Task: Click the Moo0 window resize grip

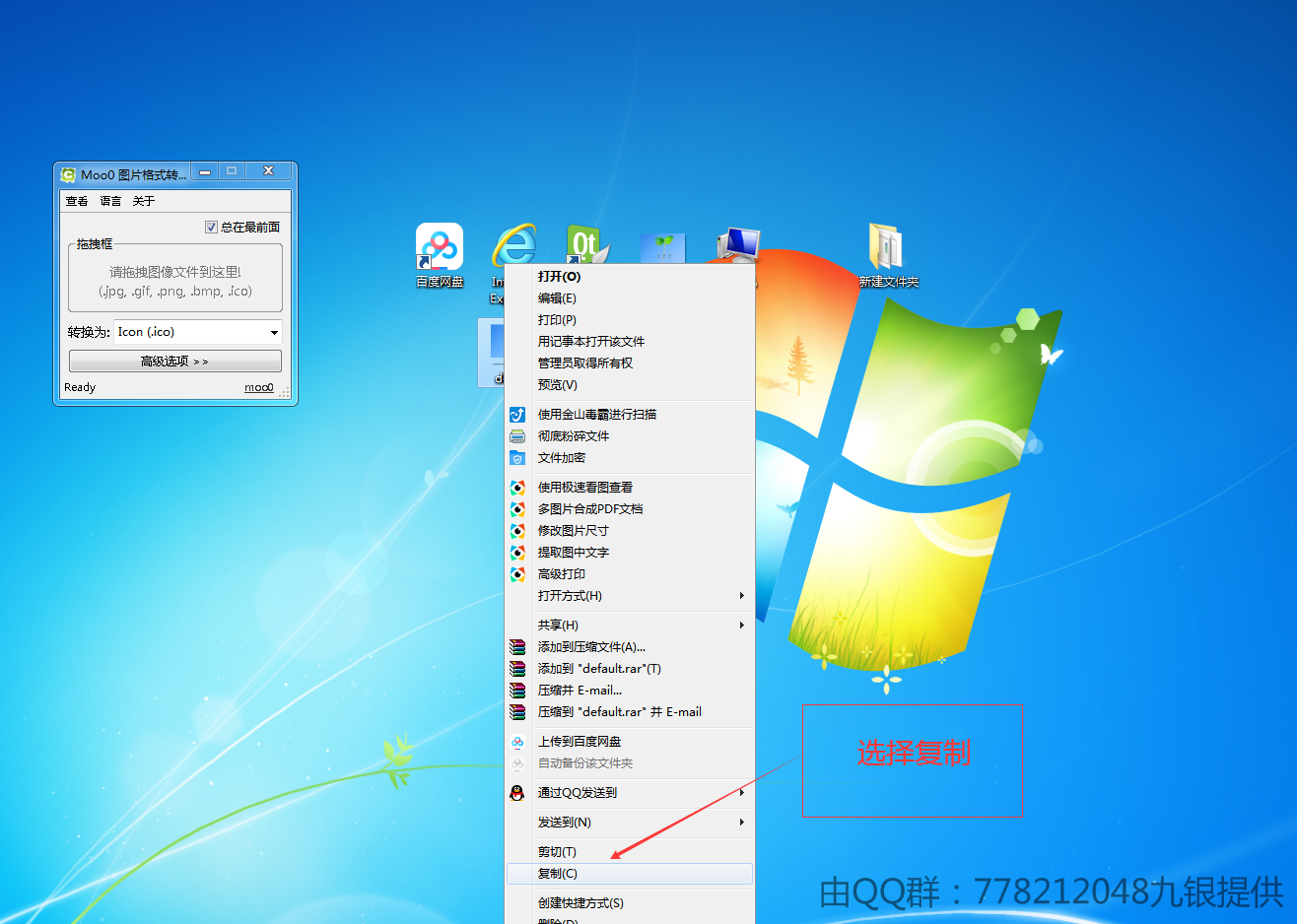Action: coord(285,393)
